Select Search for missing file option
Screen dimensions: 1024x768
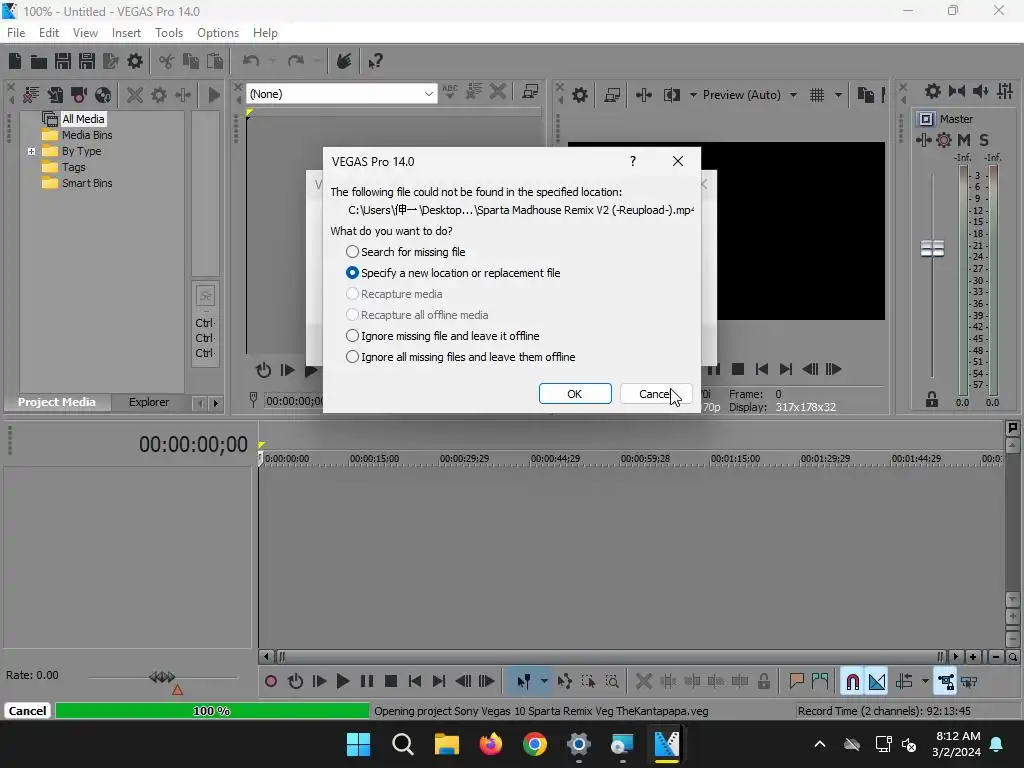(x=406, y=252)
